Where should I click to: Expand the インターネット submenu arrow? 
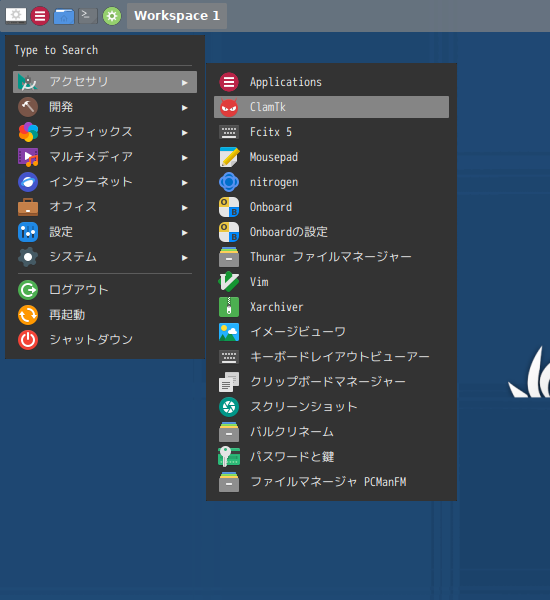185,183
